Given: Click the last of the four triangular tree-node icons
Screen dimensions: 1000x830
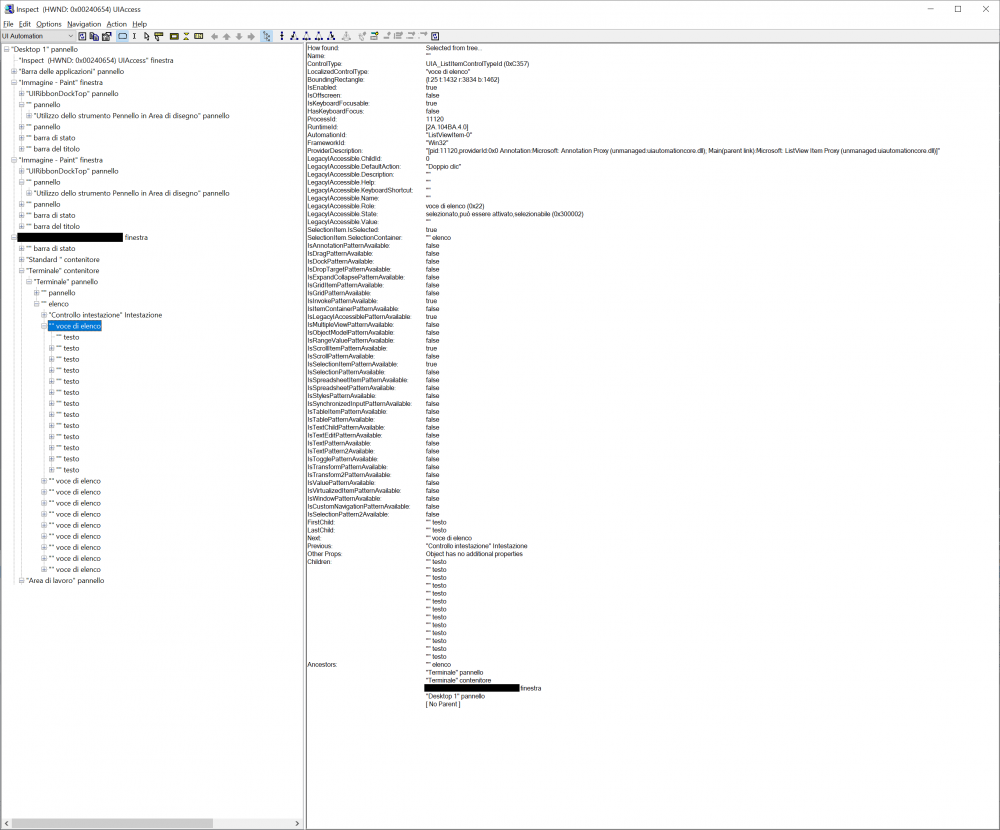Looking at the screenshot, I should click(331, 36).
